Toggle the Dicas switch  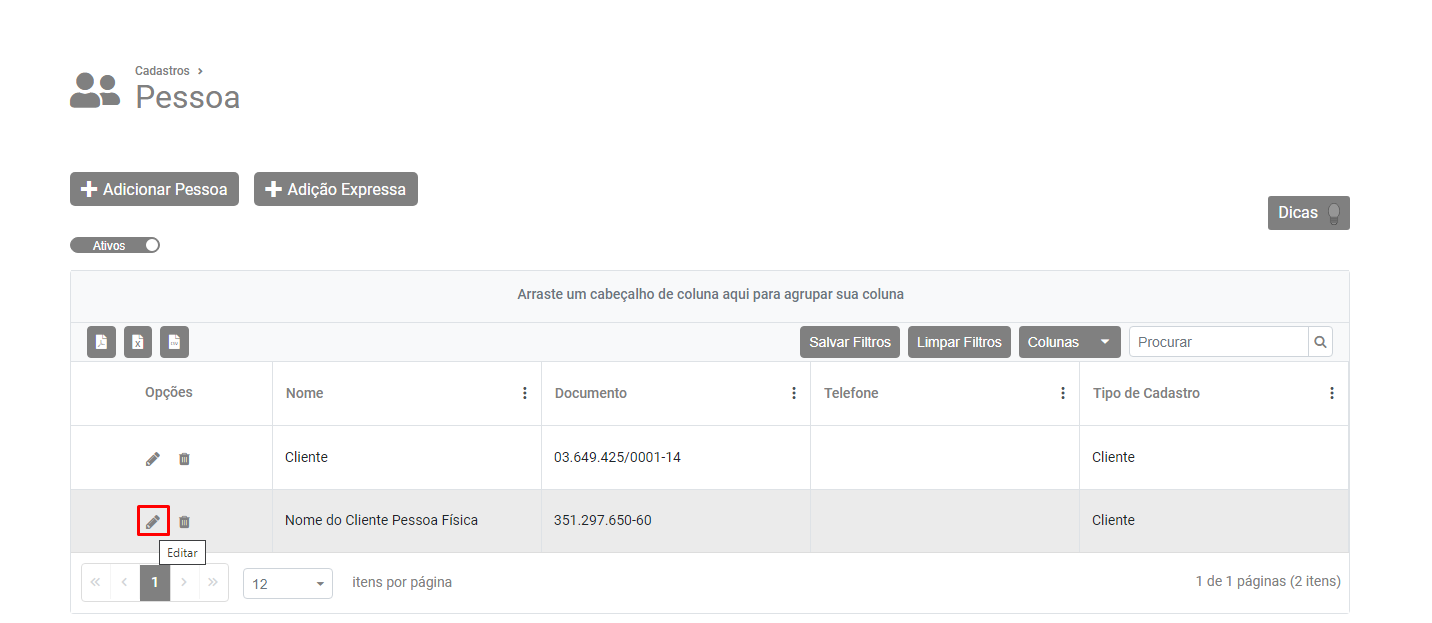(x=1308, y=213)
